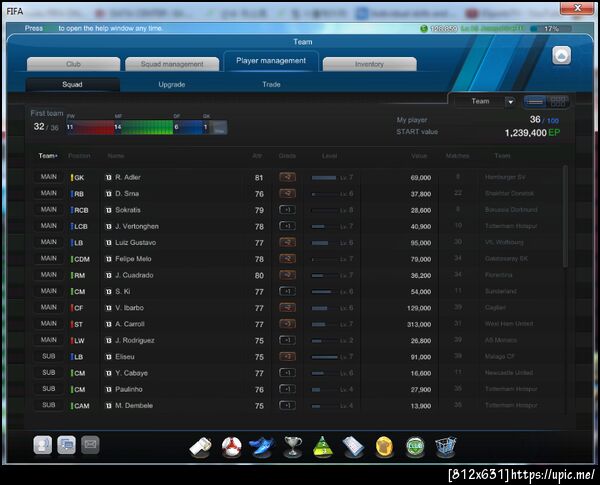Click the CAM position label
The width and height of the screenshot is (600, 485).
pos(82,406)
